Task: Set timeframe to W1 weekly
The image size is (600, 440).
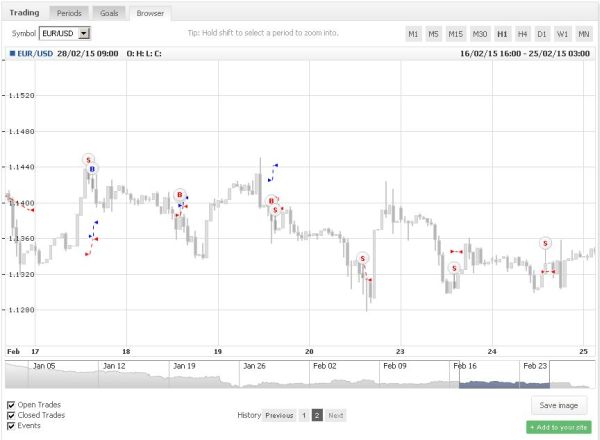Action: (x=564, y=34)
